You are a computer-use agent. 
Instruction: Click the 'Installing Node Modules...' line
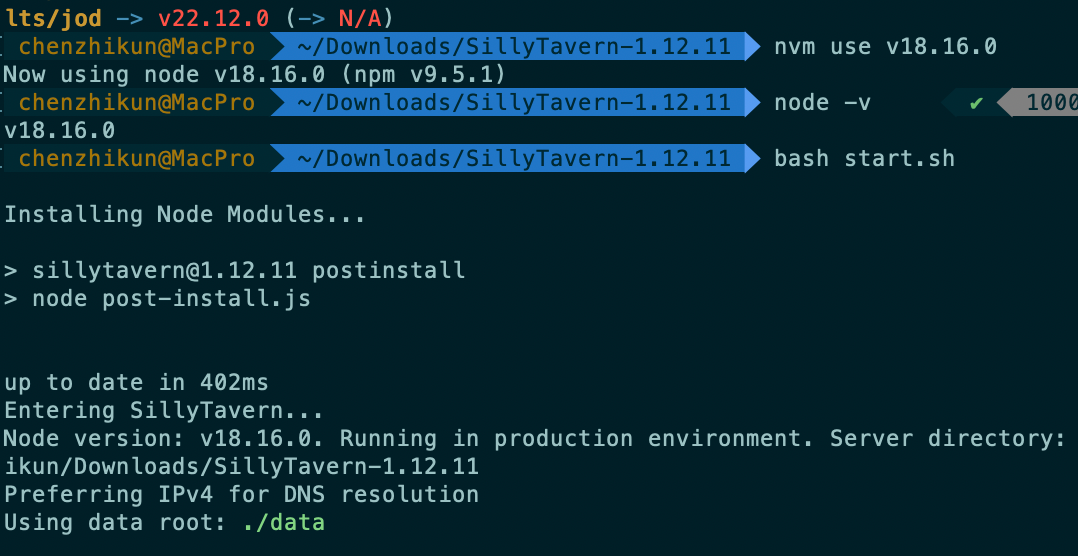[x=185, y=214]
